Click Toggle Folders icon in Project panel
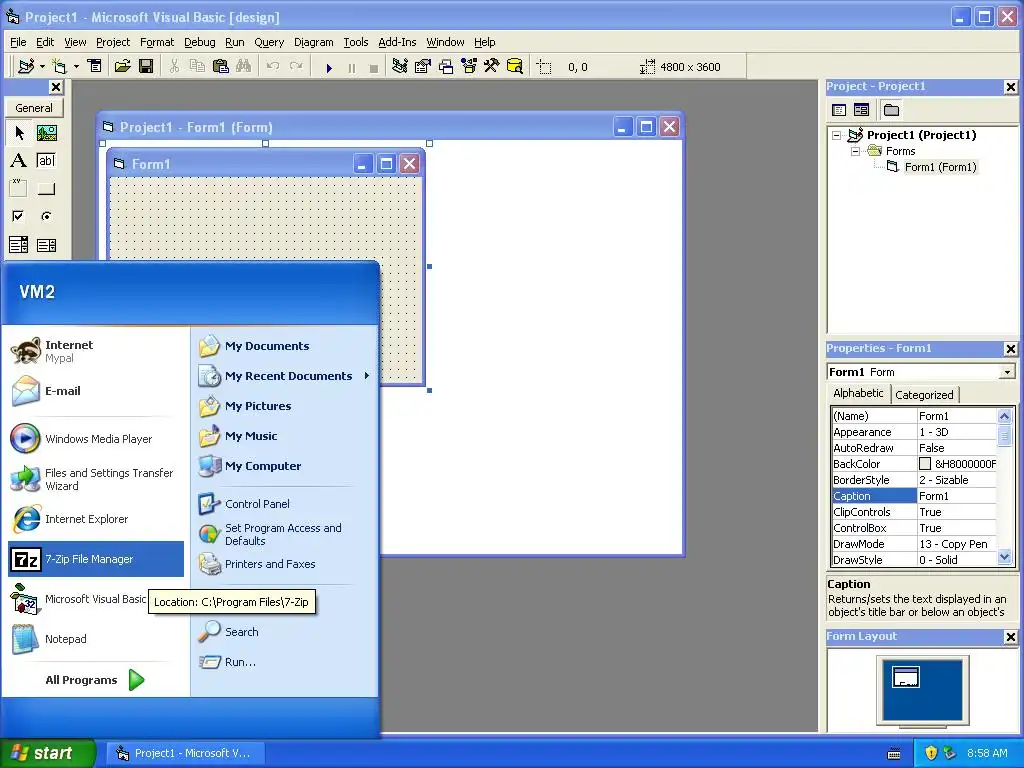 pyautogui.click(x=891, y=110)
